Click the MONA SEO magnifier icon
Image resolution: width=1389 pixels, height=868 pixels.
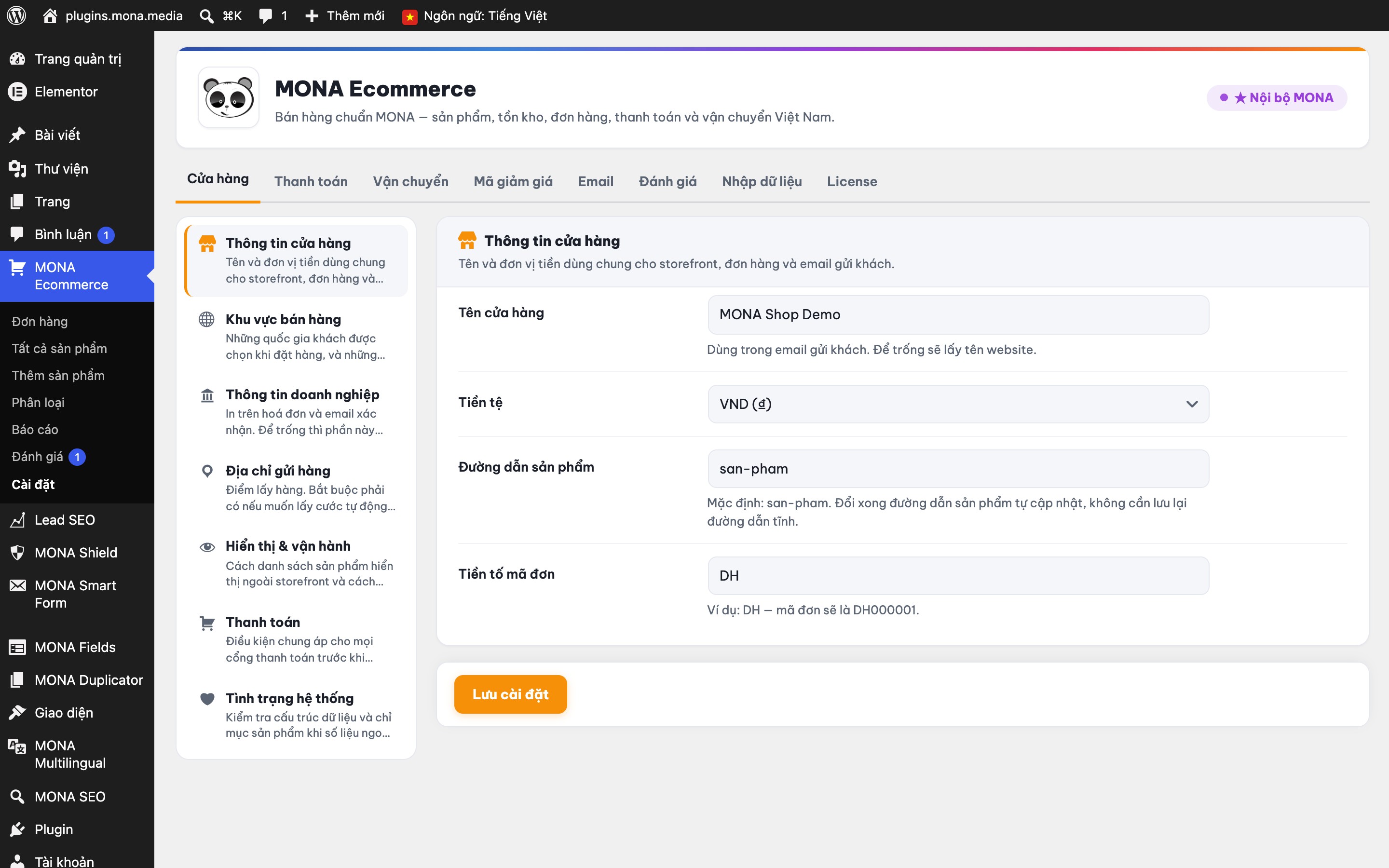click(17, 796)
